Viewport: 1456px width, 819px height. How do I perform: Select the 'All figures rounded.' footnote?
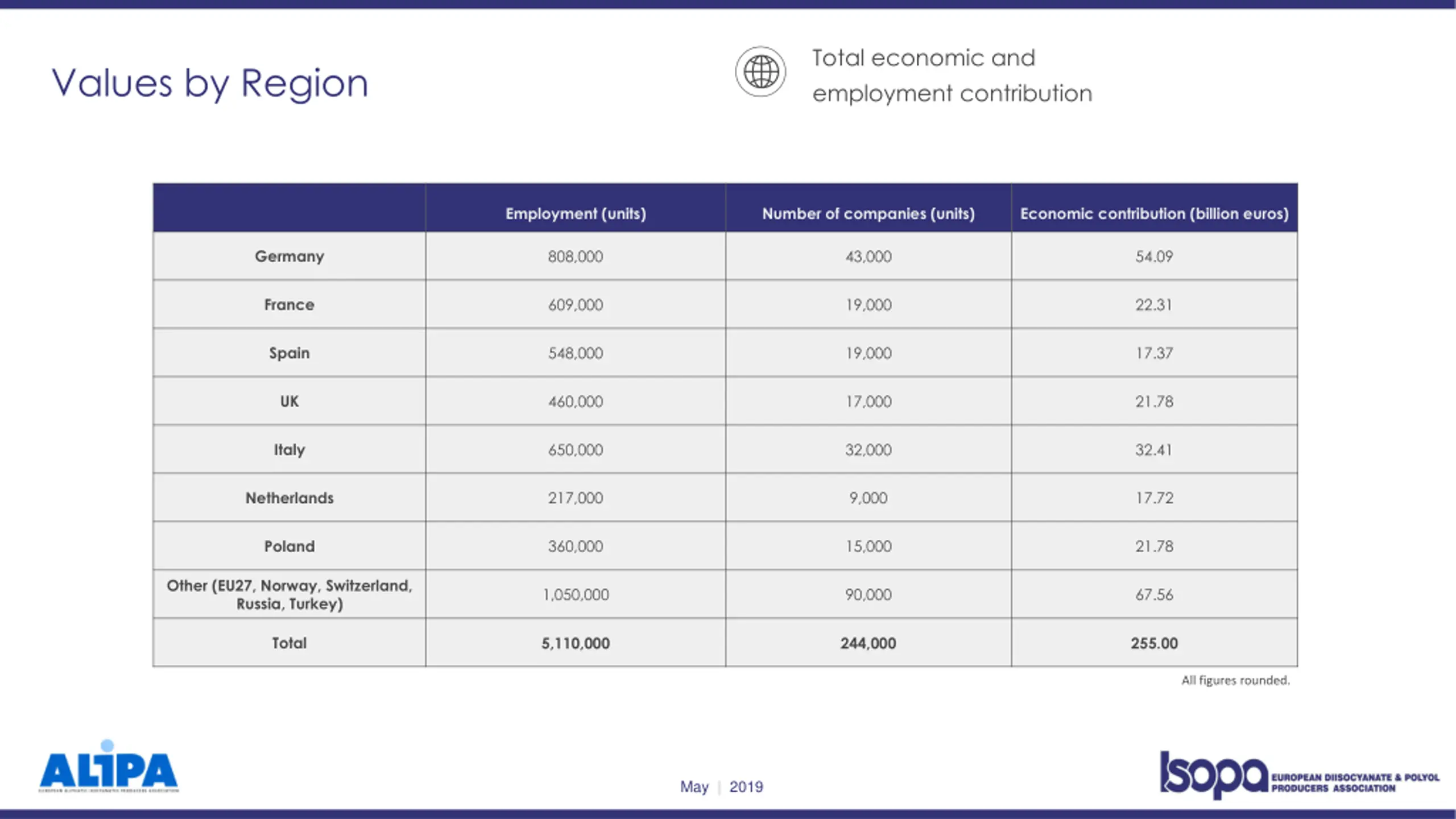click(x=1235, y=681)
